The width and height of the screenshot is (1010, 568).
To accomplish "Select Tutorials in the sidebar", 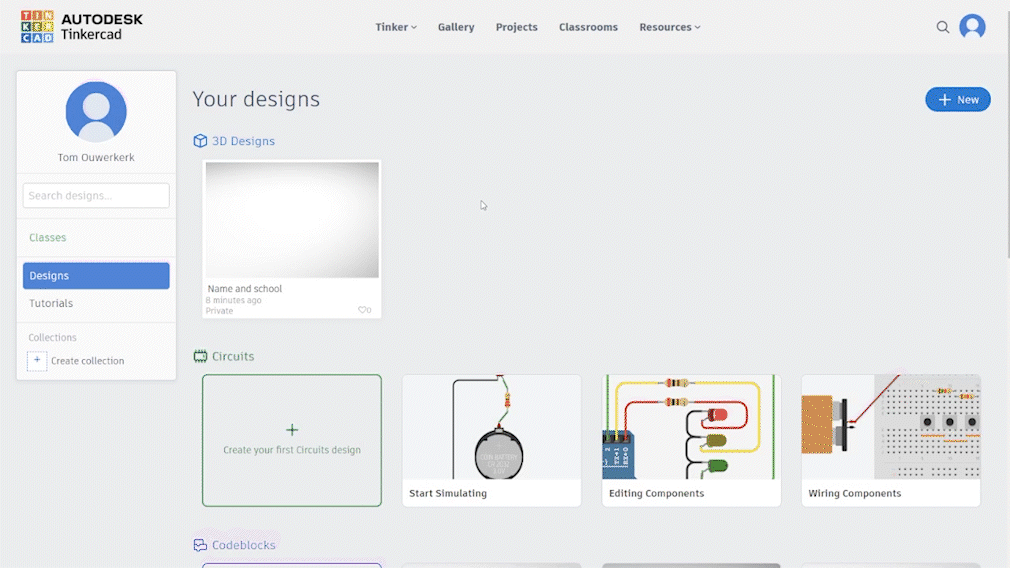I will tap(51, 303).
